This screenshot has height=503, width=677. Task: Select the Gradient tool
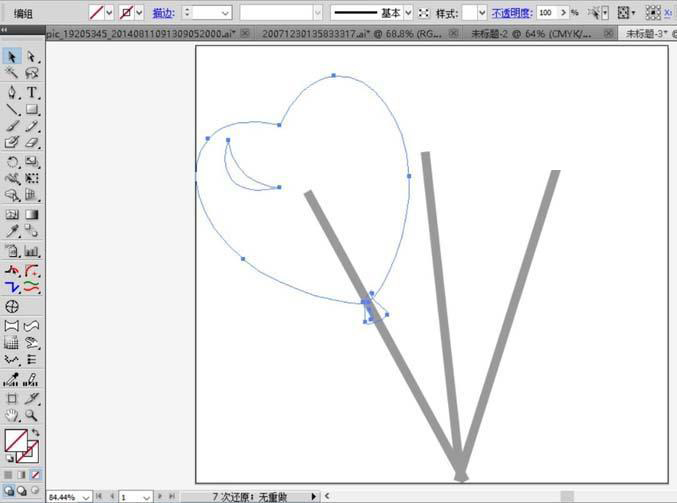[x=32, y=215]
